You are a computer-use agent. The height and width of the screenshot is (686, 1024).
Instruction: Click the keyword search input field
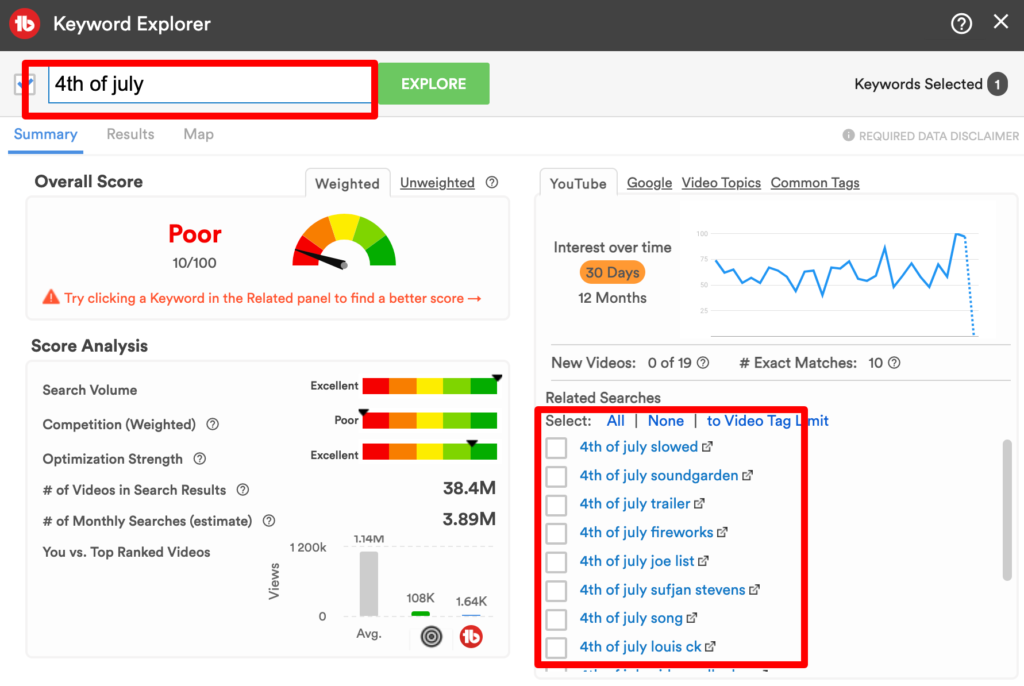(x=210, y=84)
